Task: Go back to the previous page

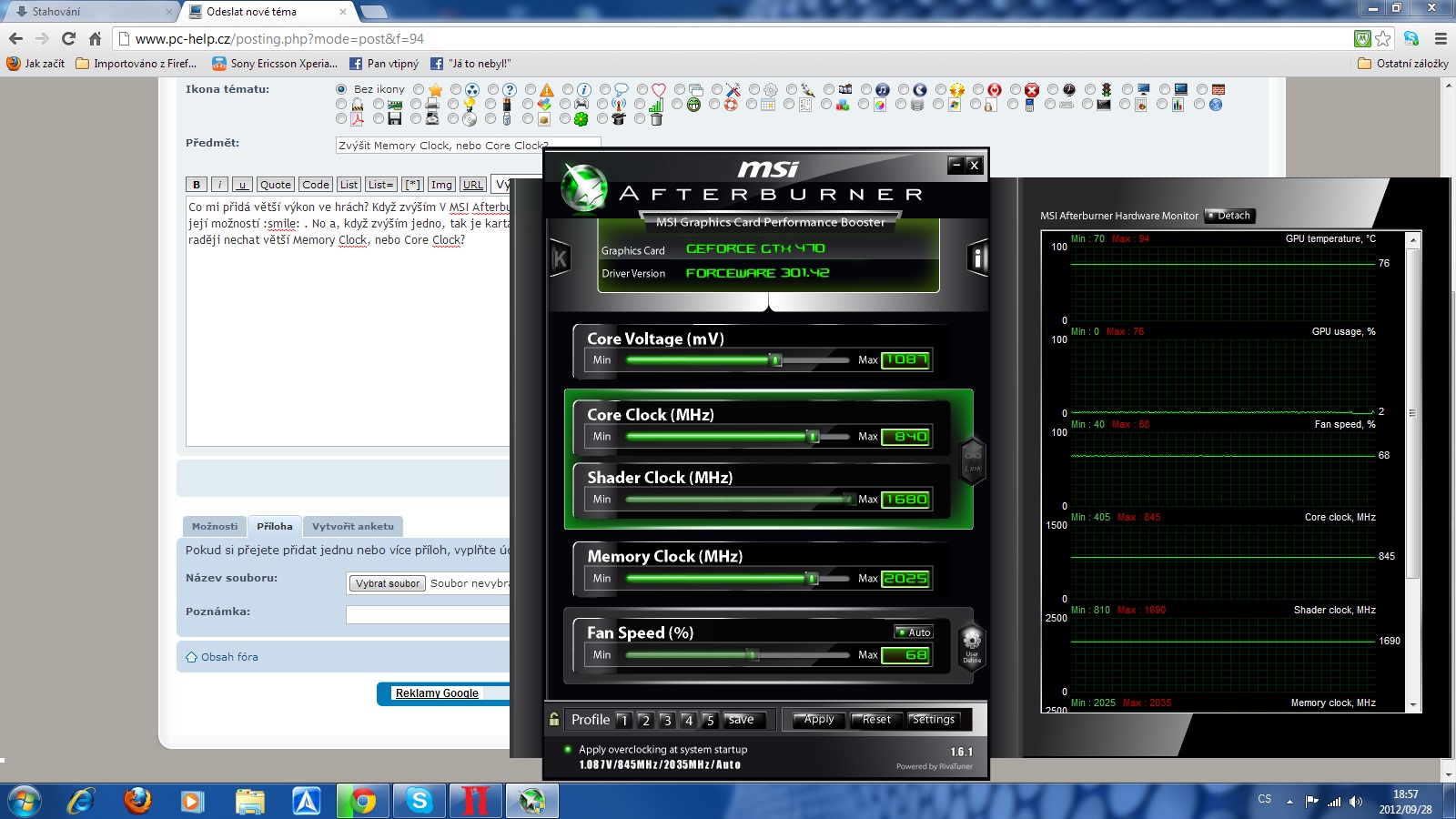Action: pos(15,38)
